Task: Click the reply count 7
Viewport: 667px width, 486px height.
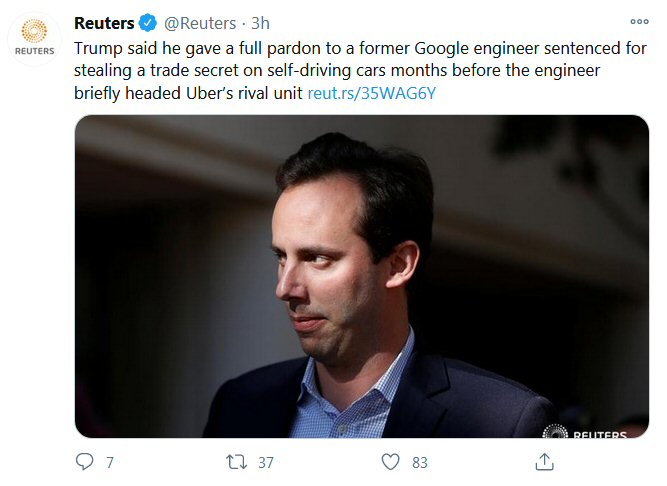Action: click(x=110, y=463)
